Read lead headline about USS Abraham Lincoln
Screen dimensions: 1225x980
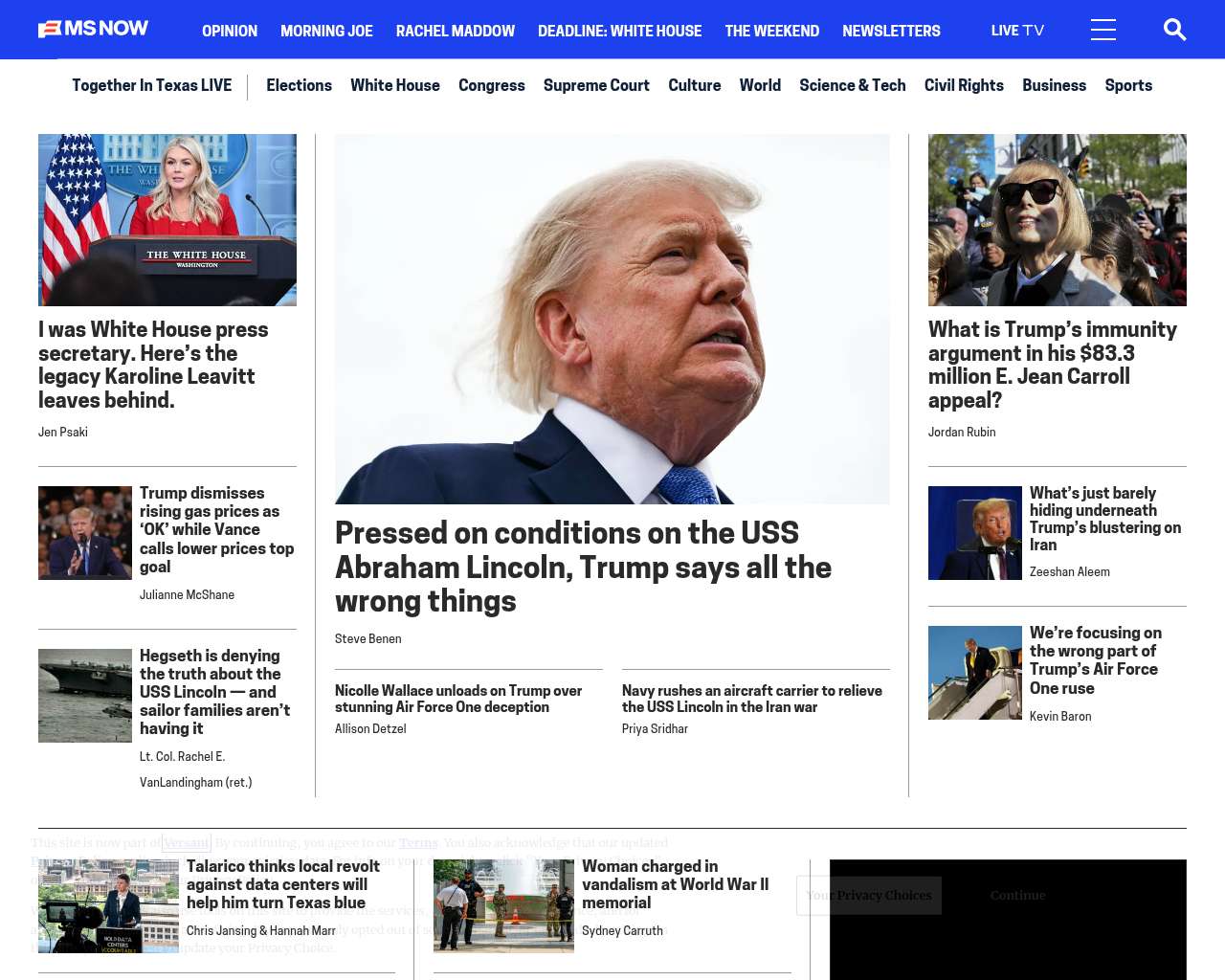(583, 567)
